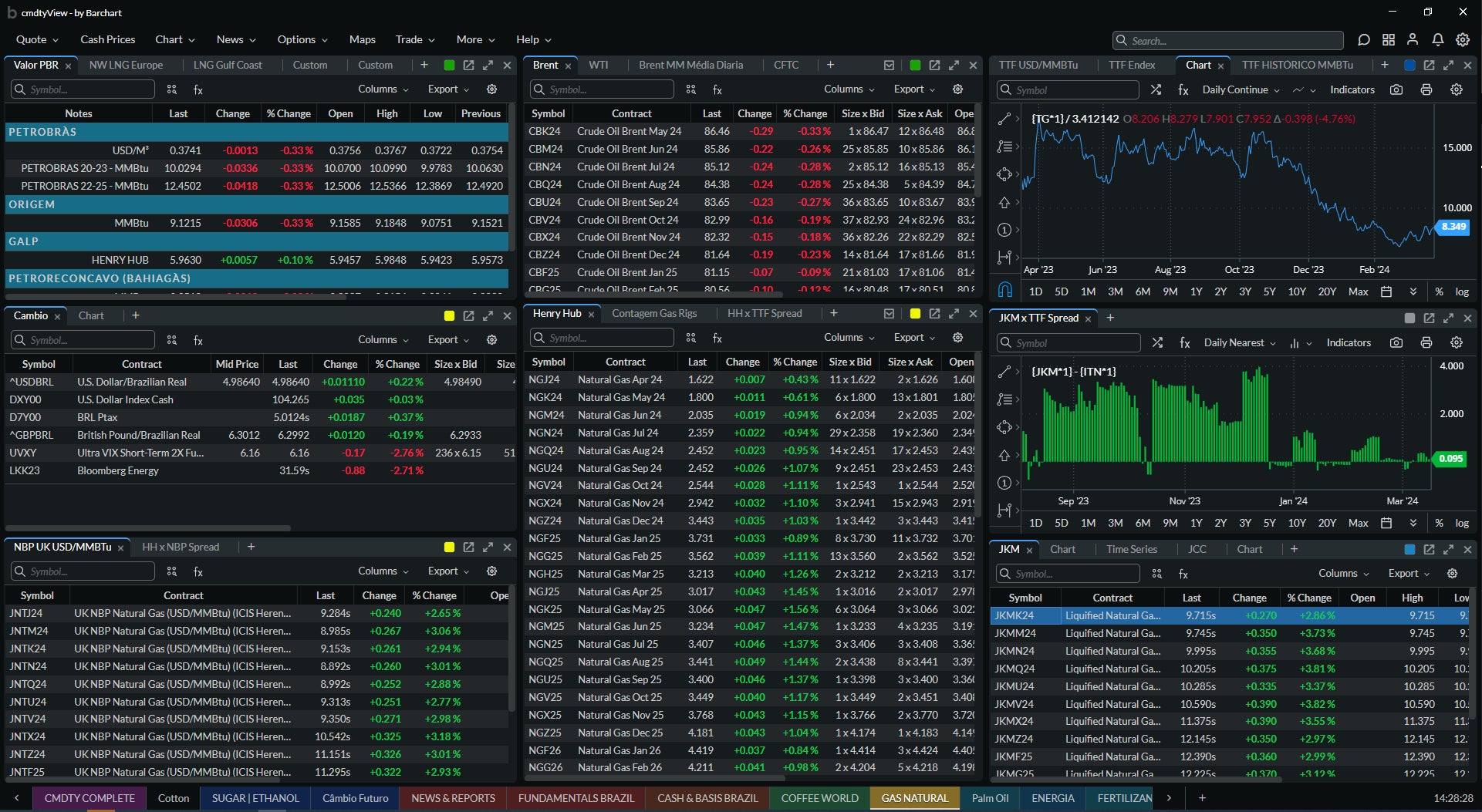Open the workspace grid layout icon

(x=1389, y=40)
